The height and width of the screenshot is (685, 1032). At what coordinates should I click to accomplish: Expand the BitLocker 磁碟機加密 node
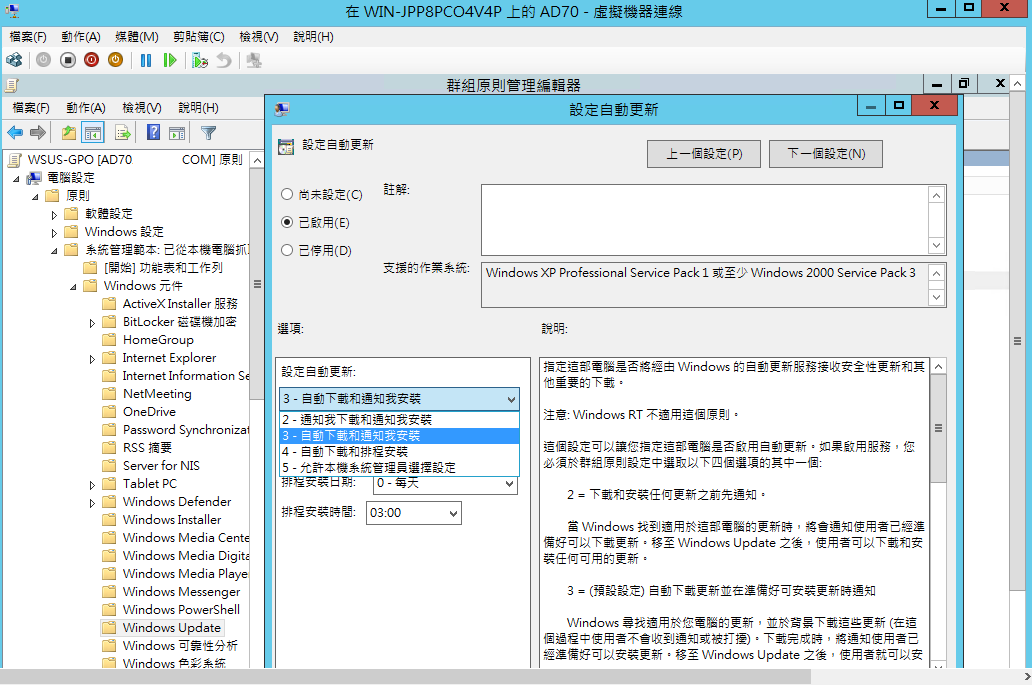[x=92, y=322]
